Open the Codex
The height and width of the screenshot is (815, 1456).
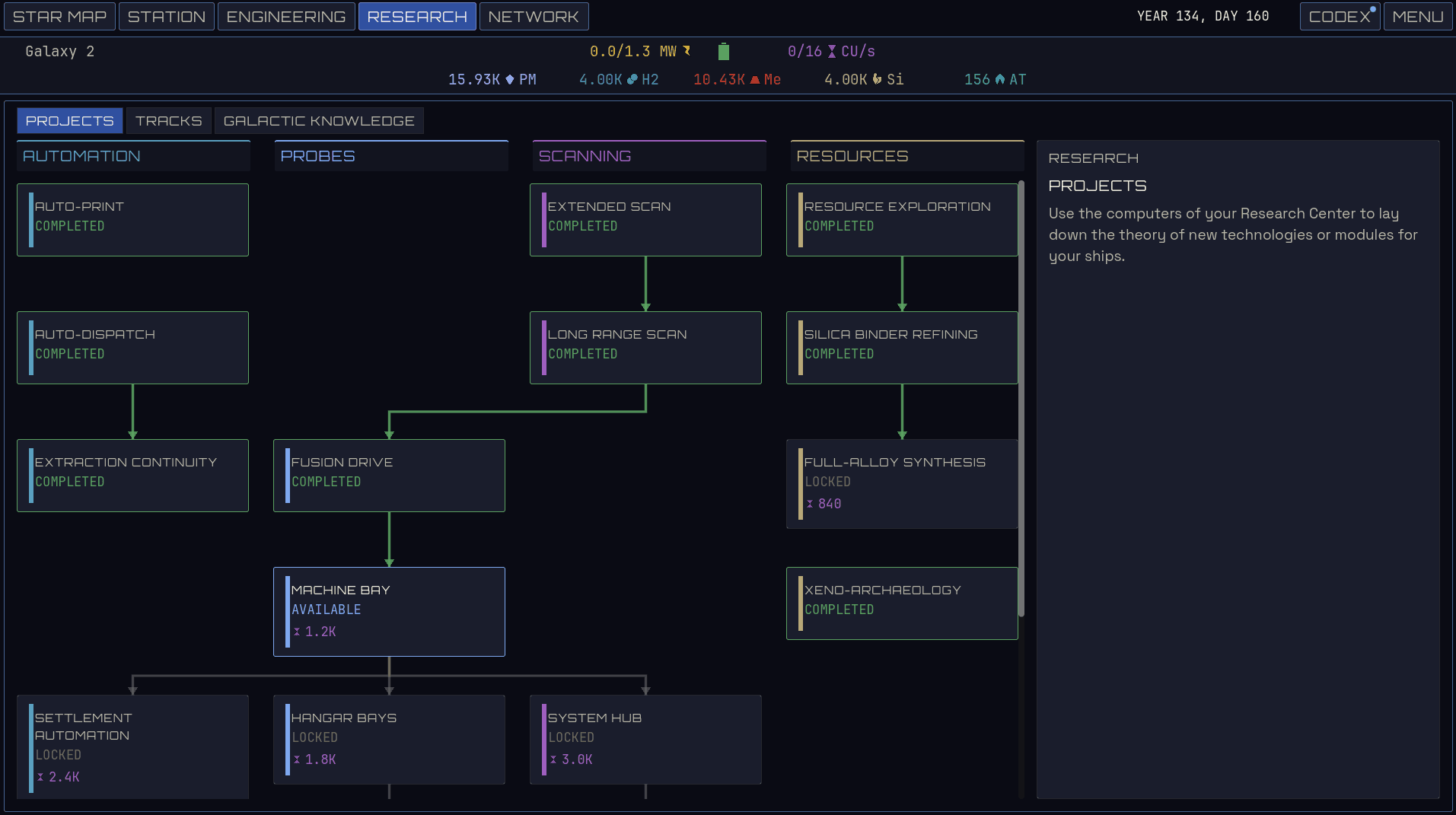click(1340, 17)
